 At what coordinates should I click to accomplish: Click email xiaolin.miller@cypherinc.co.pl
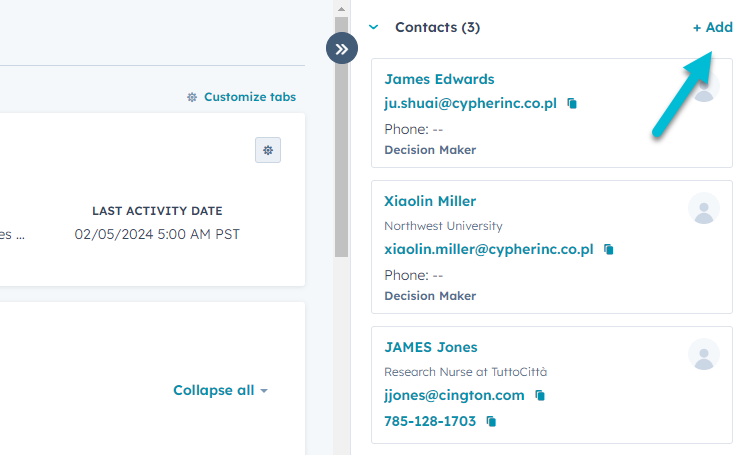tap(489, 249)
